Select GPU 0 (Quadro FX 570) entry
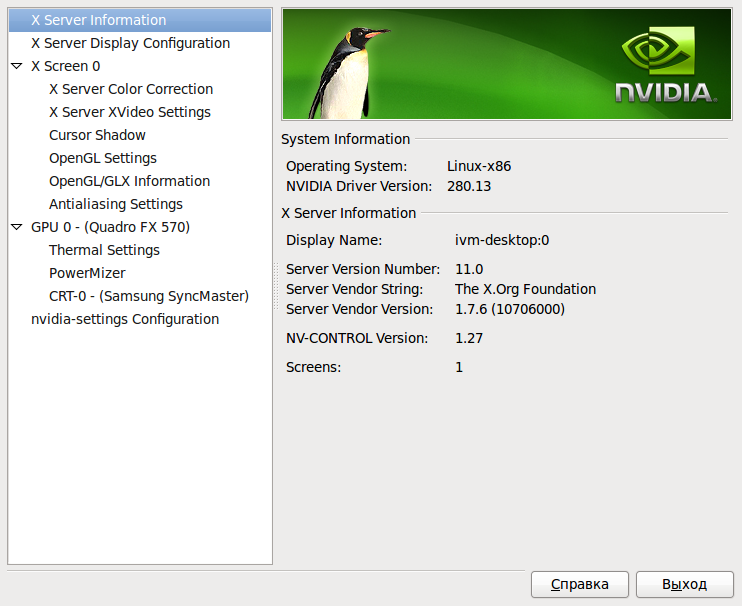 point(110,227)
